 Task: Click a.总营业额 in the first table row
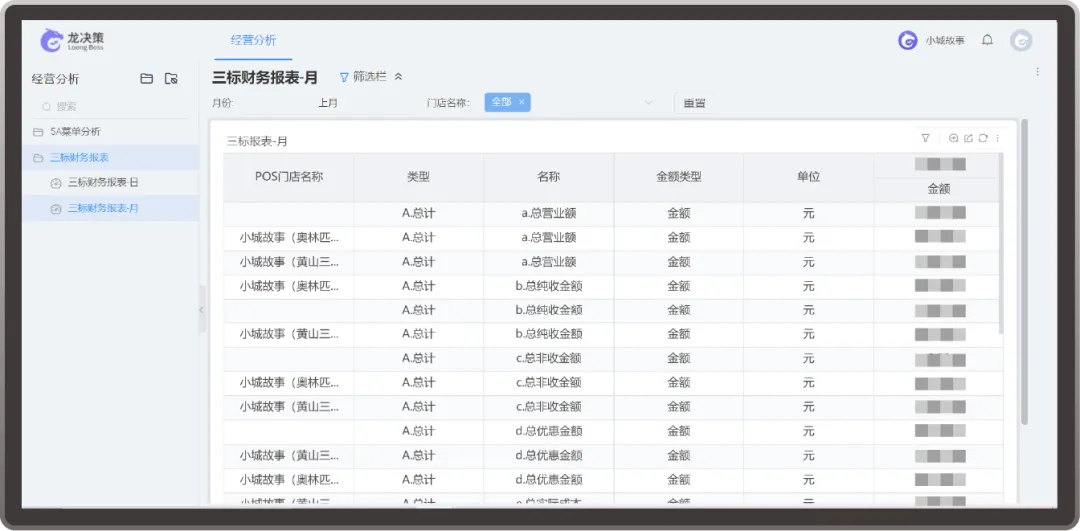tap(548, 214)
